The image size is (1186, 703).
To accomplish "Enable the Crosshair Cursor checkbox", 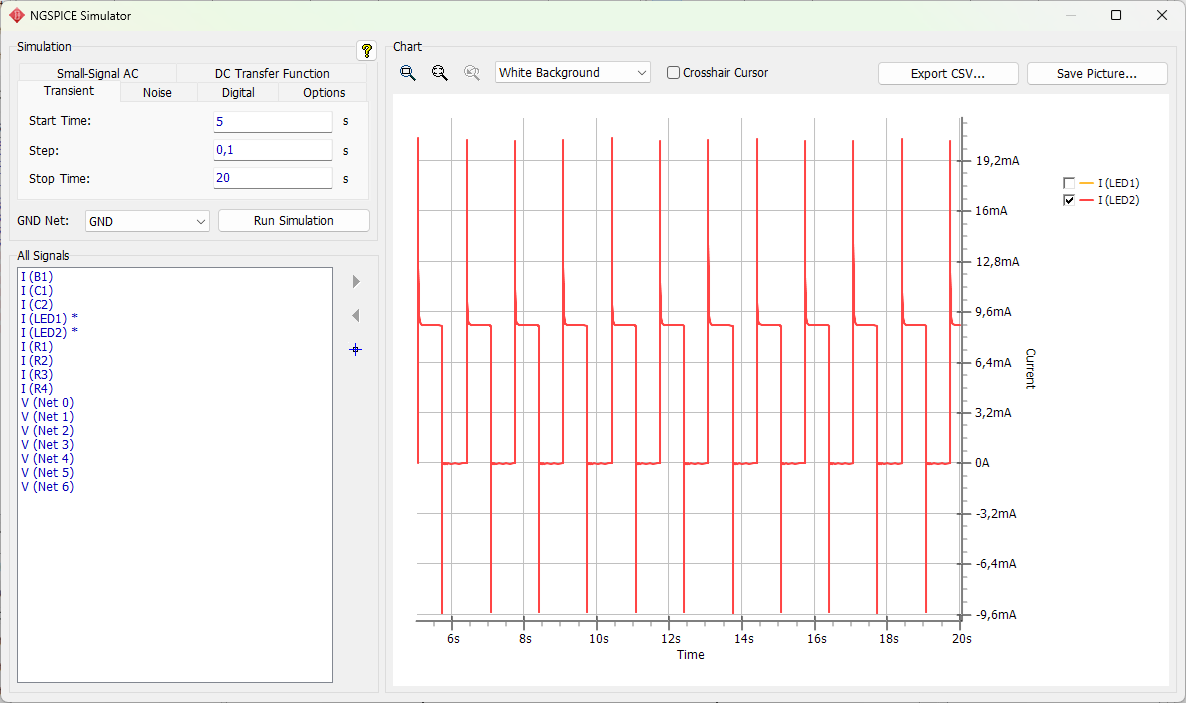I will [x=673, y=73].
